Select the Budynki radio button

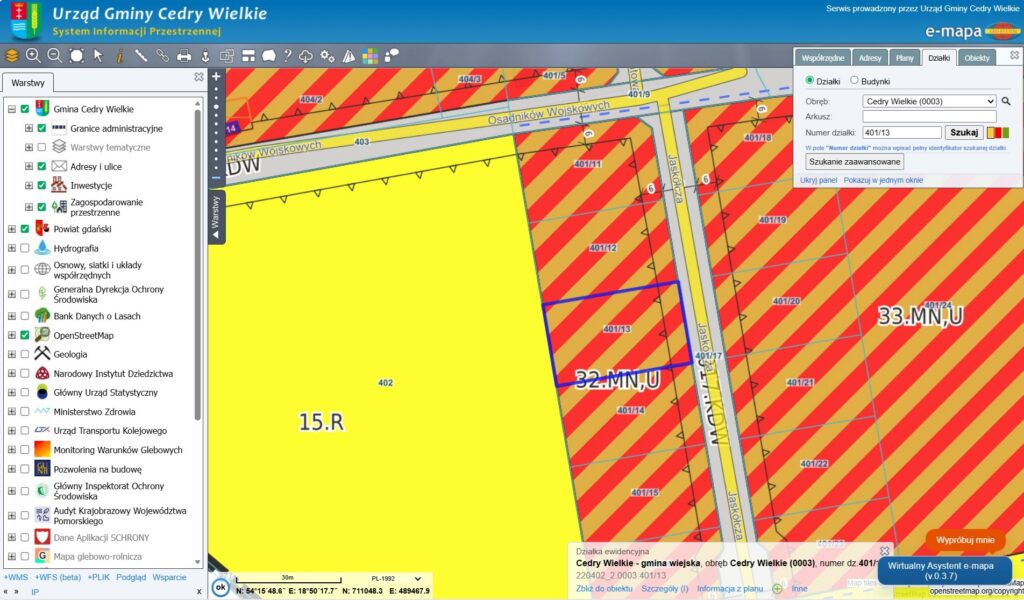(854, 79)
